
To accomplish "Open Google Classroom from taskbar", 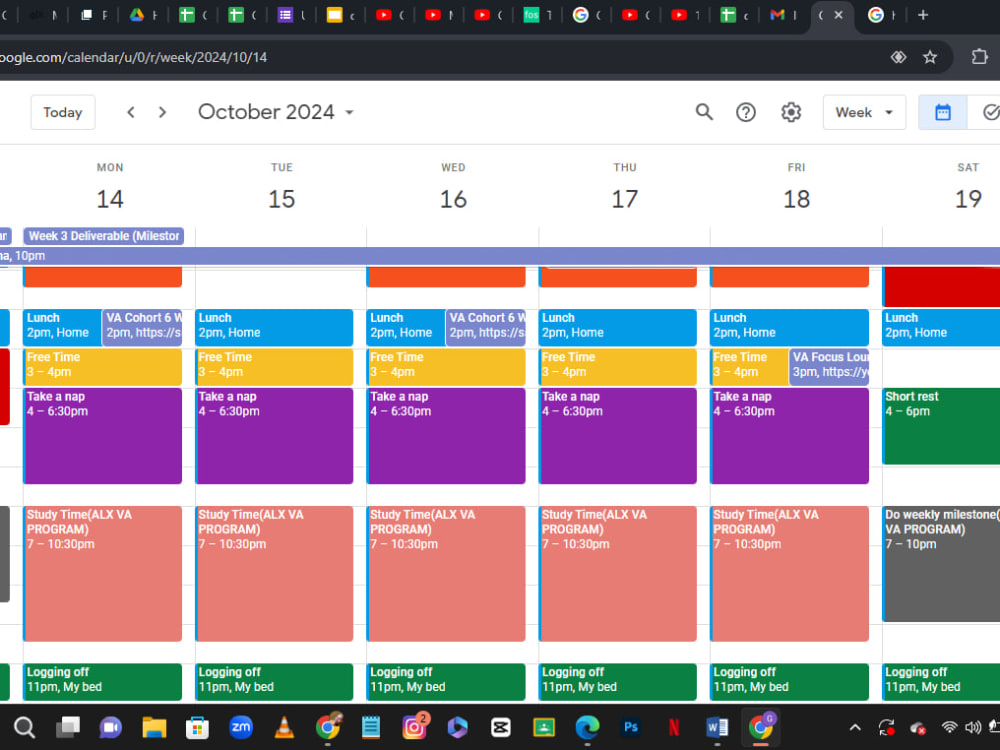I will click(544, 727).
